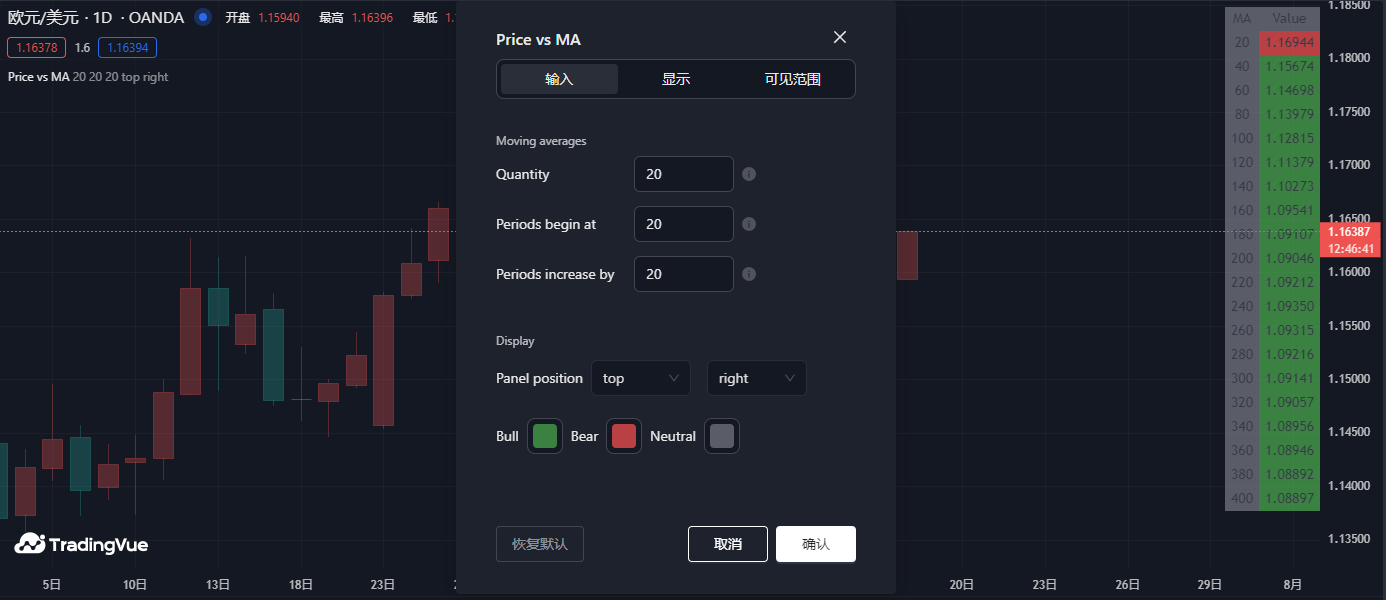Click the 确认 button

pos(816,544)
